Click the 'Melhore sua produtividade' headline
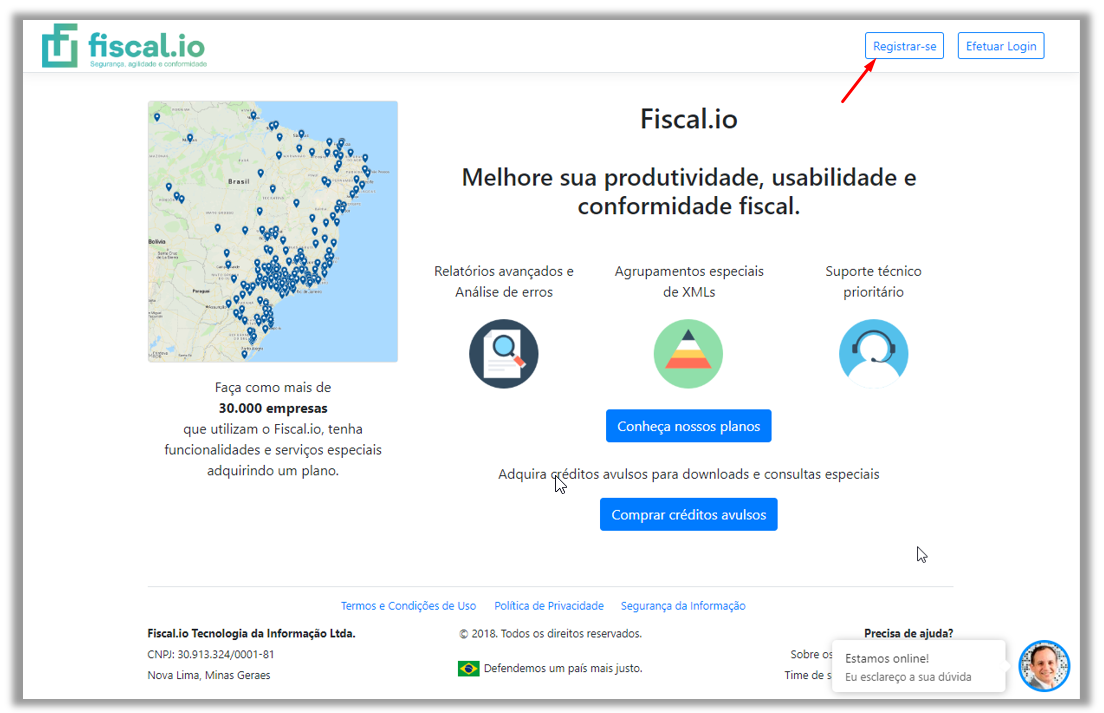Screen dimensions: 1104x713 tap(689, 191)
